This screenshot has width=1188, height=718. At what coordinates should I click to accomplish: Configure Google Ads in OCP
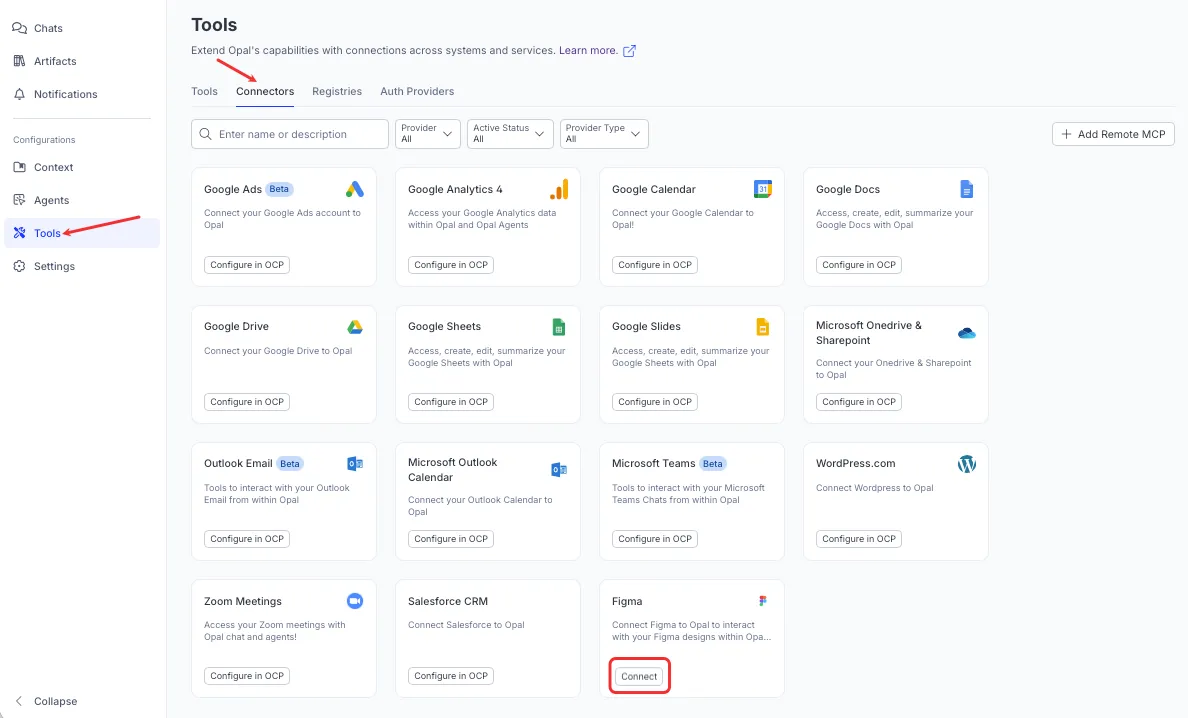click(x=247, y=265)
